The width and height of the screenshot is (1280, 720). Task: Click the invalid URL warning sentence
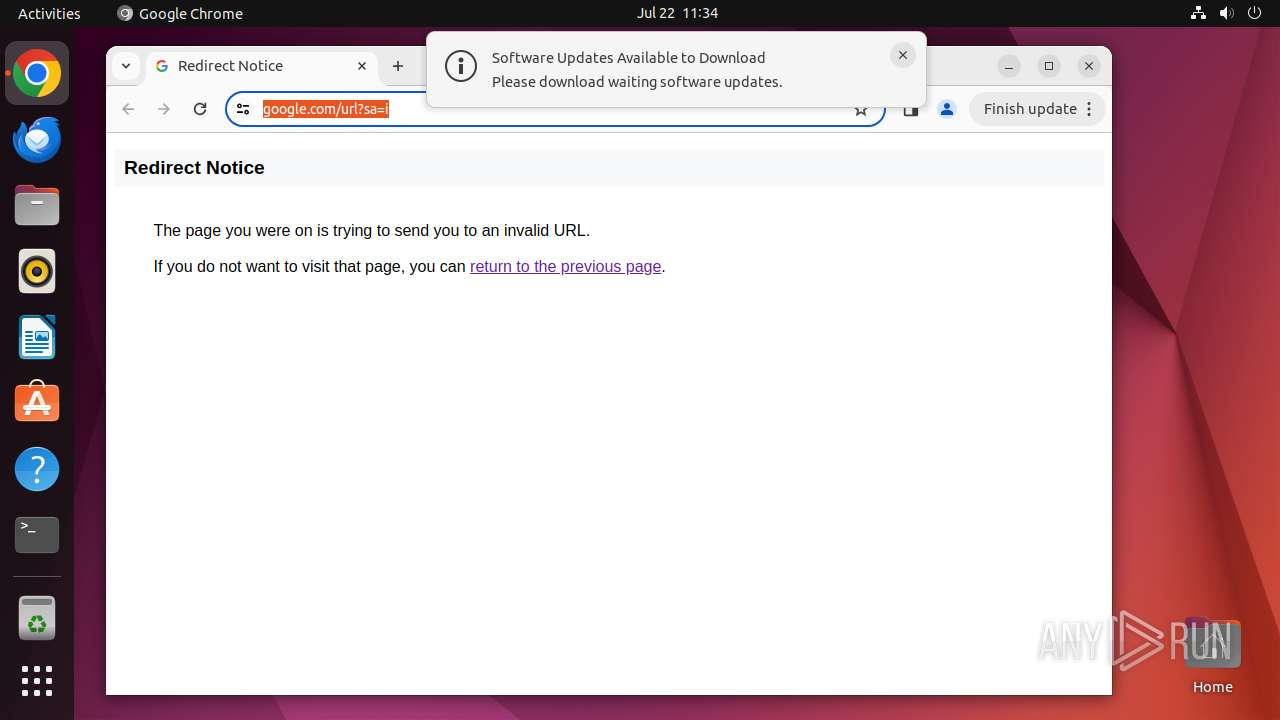[x=371, y=230]
